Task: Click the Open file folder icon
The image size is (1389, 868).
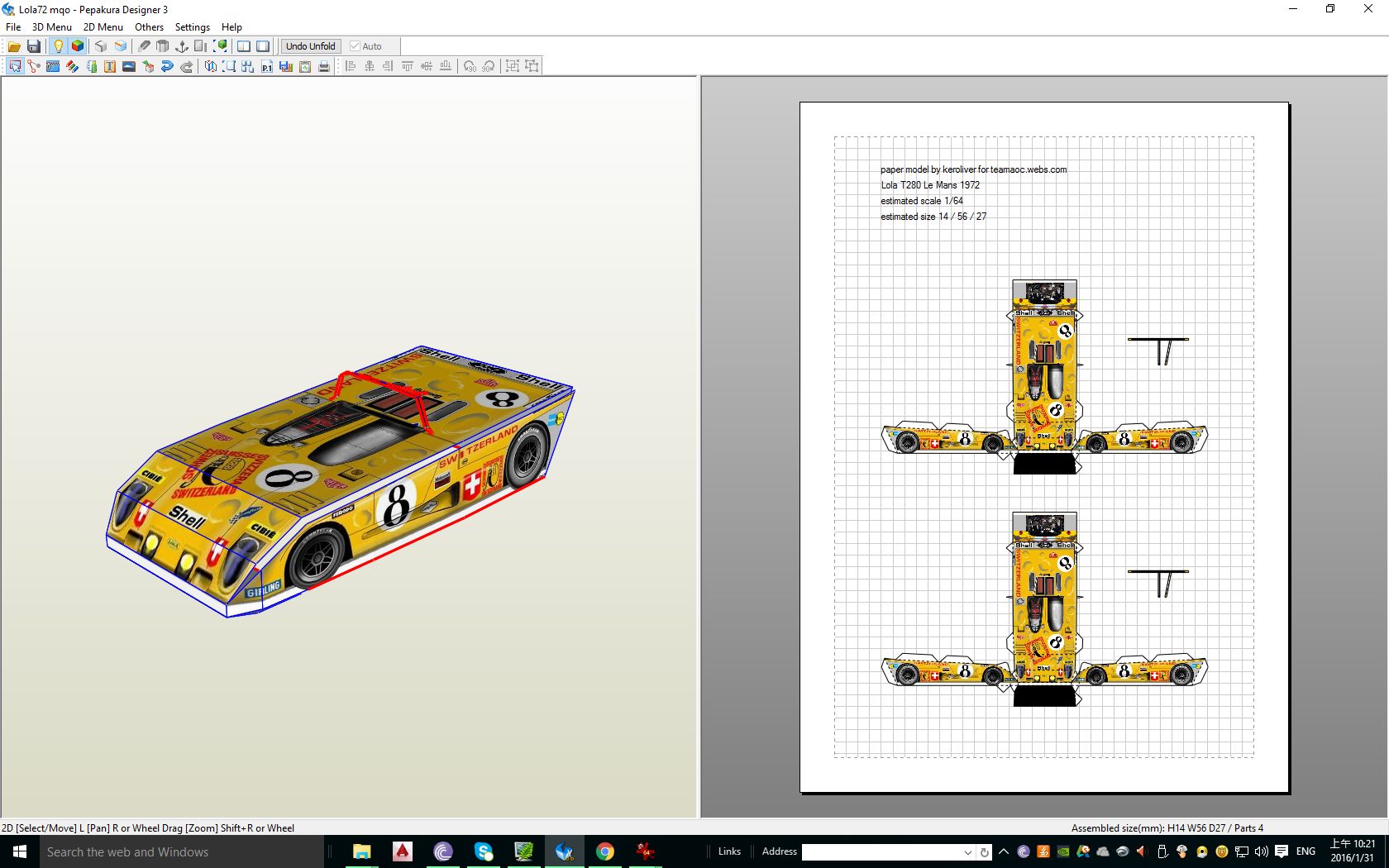Action: [x=14, y=46]
